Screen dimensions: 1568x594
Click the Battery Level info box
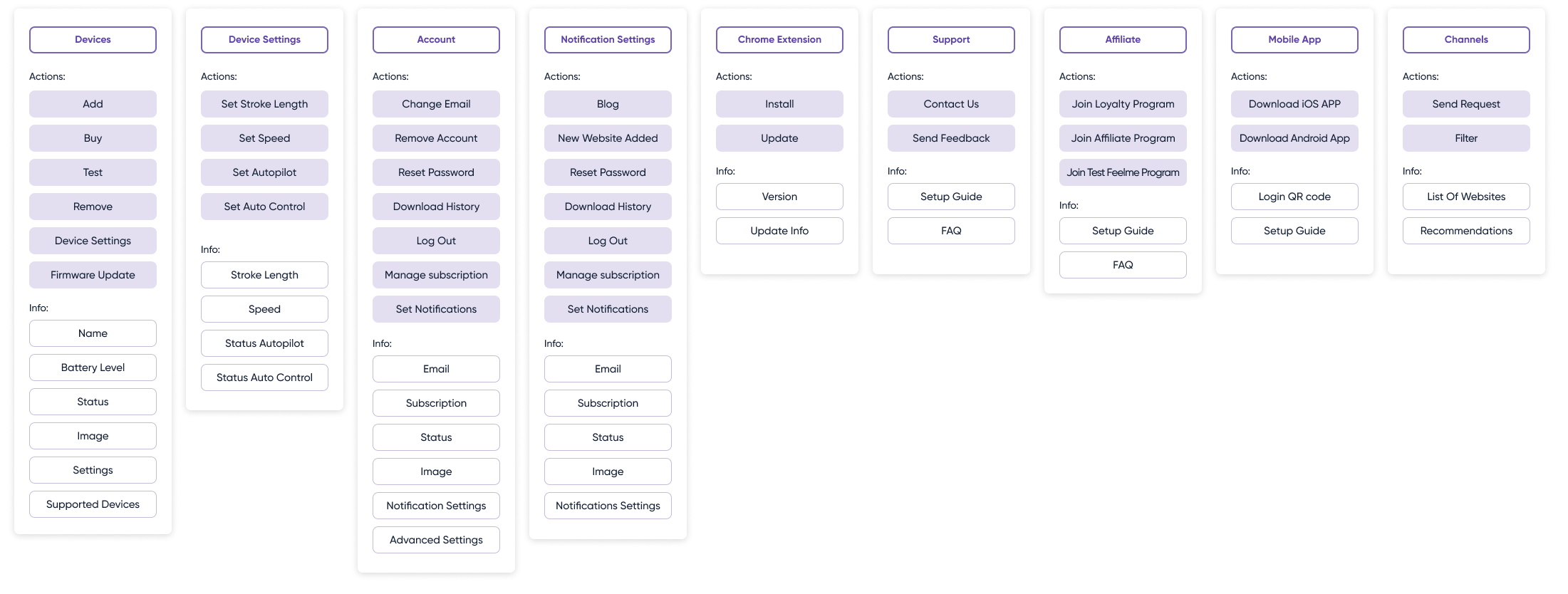93,368
